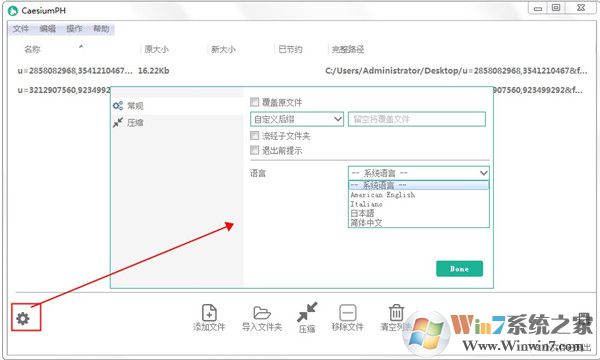Sort by the 新大小 column header
Screen dimensions: 600x360
[x=223, y=49]
